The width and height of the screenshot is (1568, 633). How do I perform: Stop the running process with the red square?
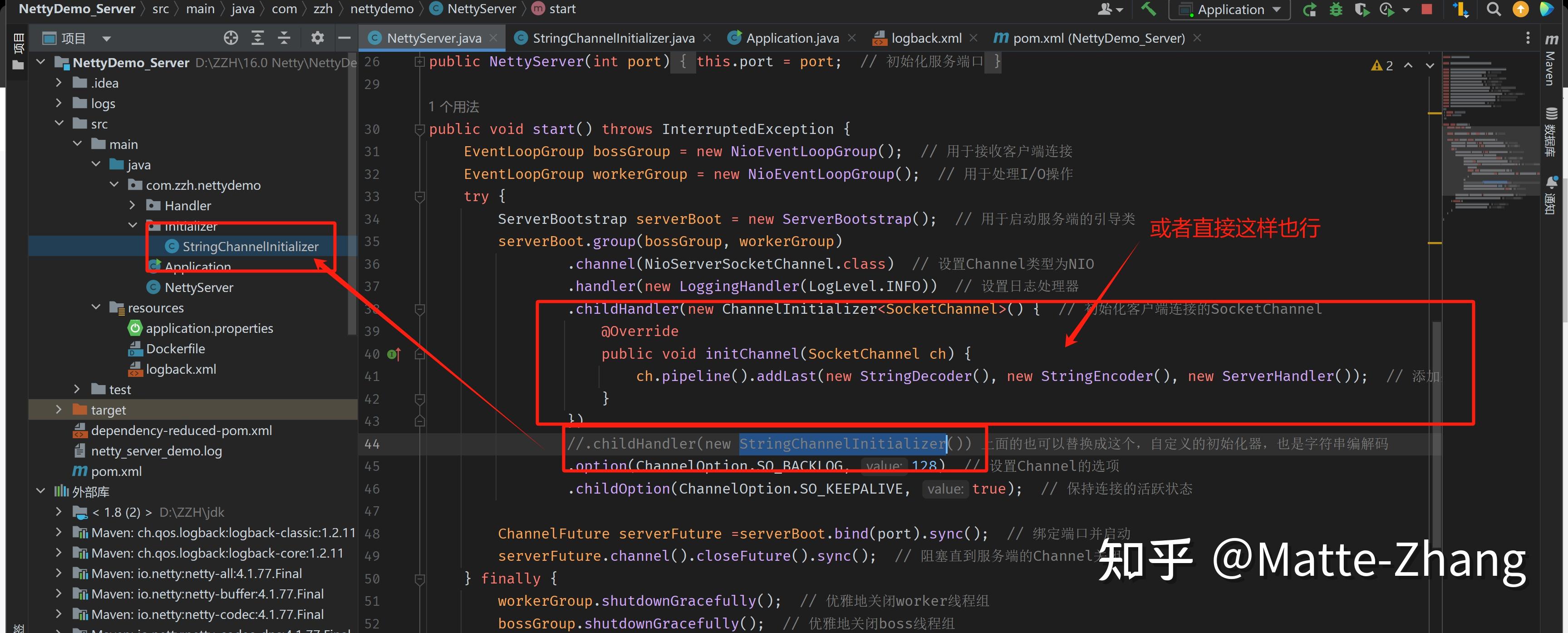click(1427, 9)
